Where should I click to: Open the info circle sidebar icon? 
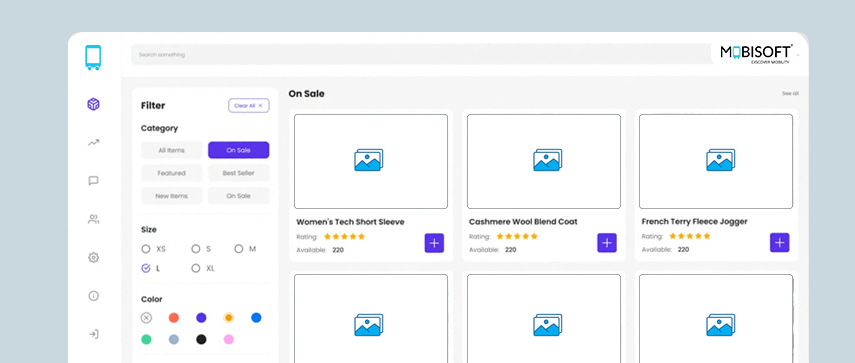pos(93,295)
